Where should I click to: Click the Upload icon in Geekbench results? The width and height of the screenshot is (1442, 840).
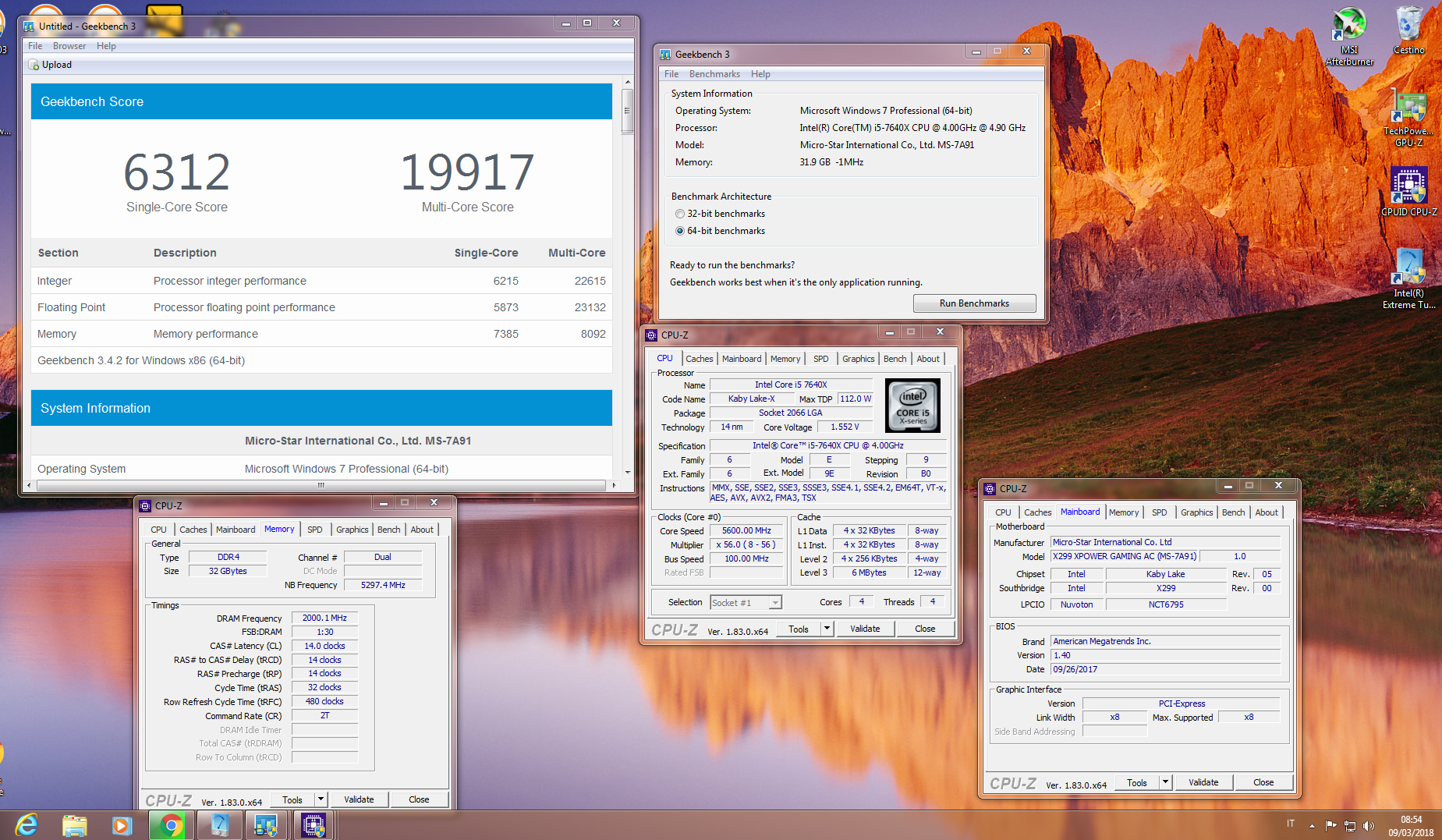(34, 65)
